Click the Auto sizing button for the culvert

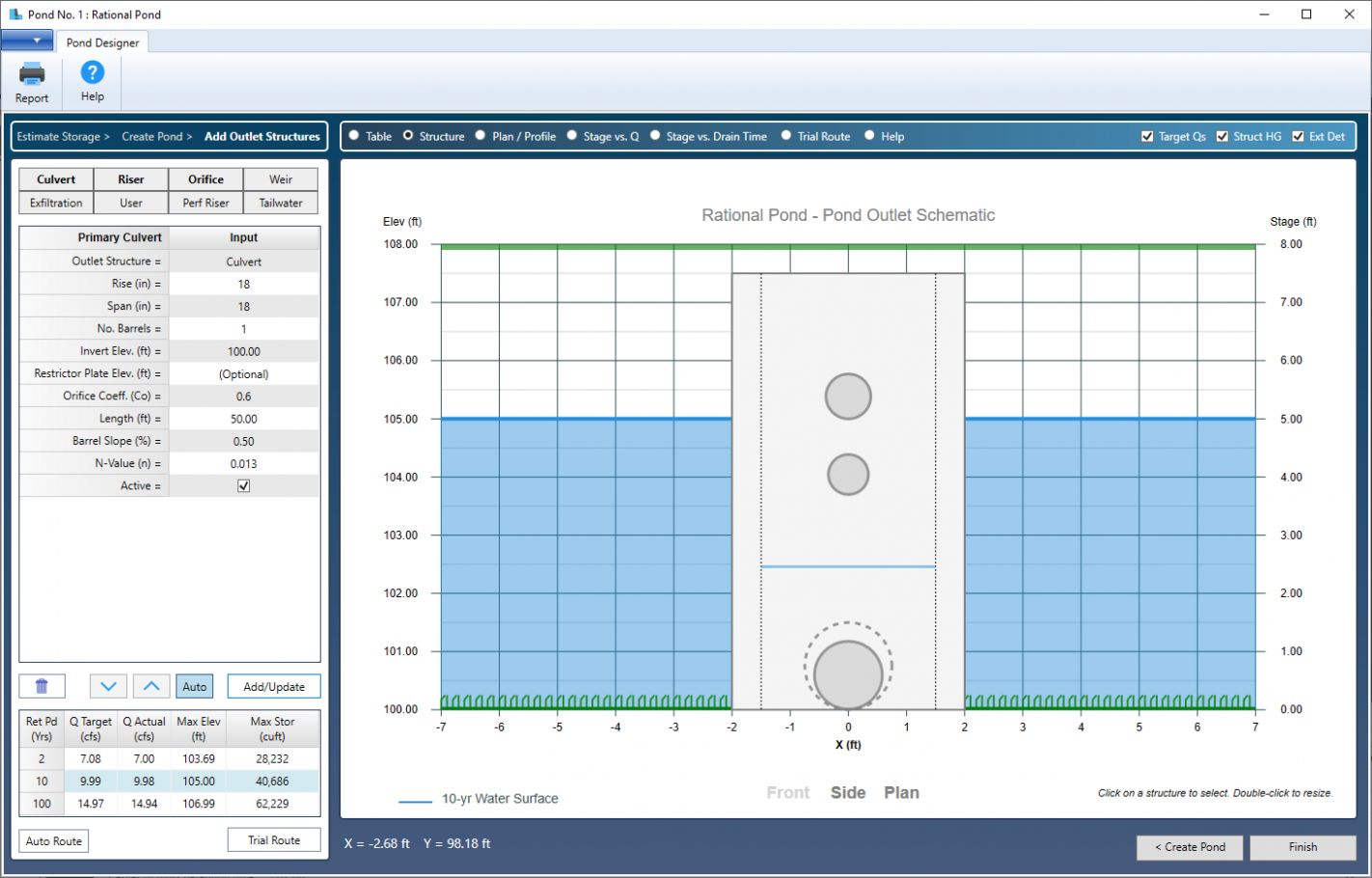point(194,685)
